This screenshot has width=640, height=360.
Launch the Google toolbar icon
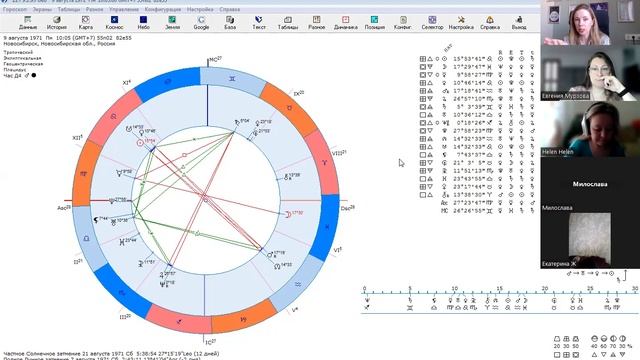pyautogui.click(x=201, y=23)
